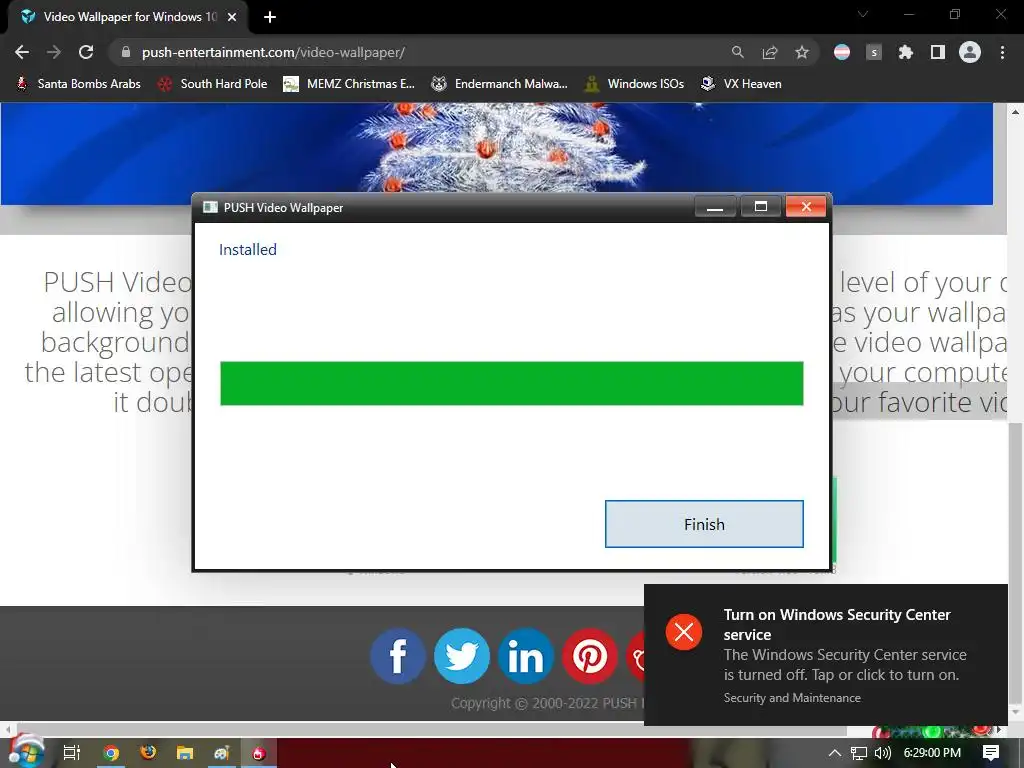Click the Paint palette taskbar icon
Screen dimensions: 1024x768
pyautogui.click(x=222, y=753)
